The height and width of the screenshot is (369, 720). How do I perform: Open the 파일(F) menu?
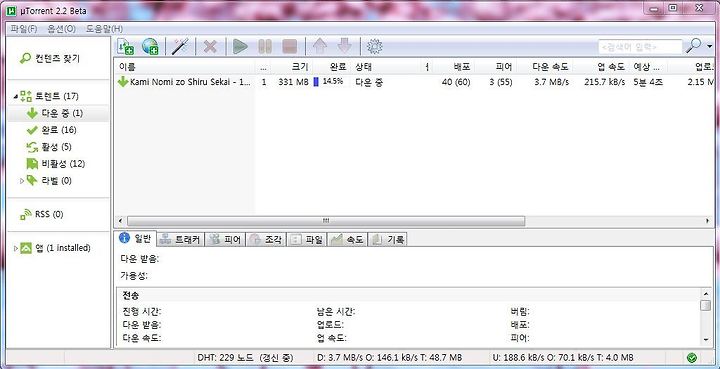[23, 29]
